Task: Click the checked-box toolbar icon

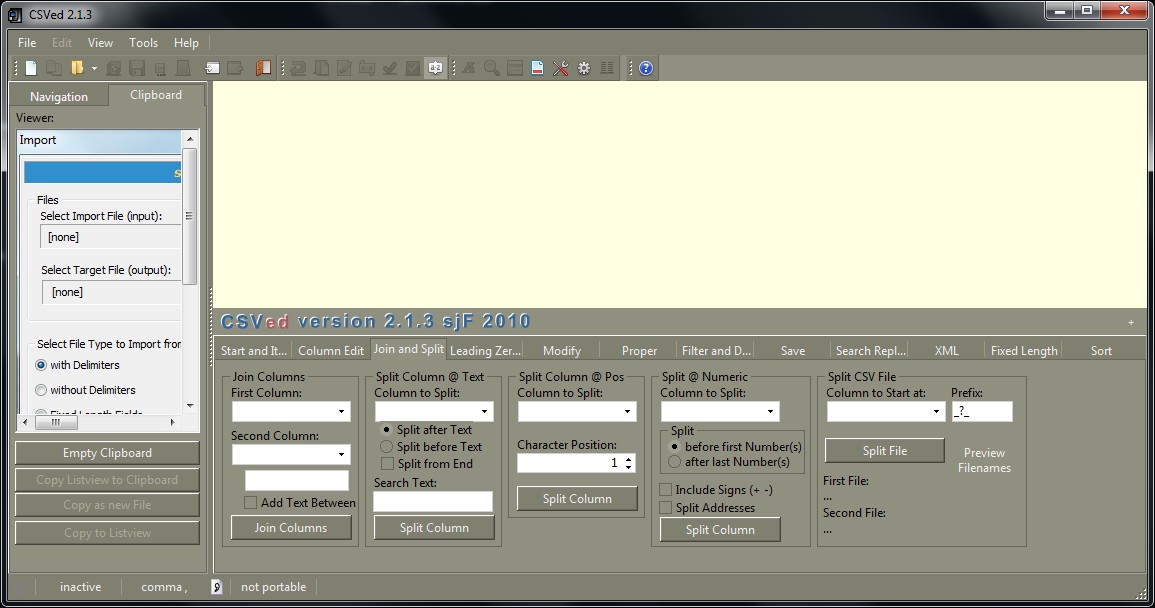Action: pyautogui.click(x=412, y=69)
